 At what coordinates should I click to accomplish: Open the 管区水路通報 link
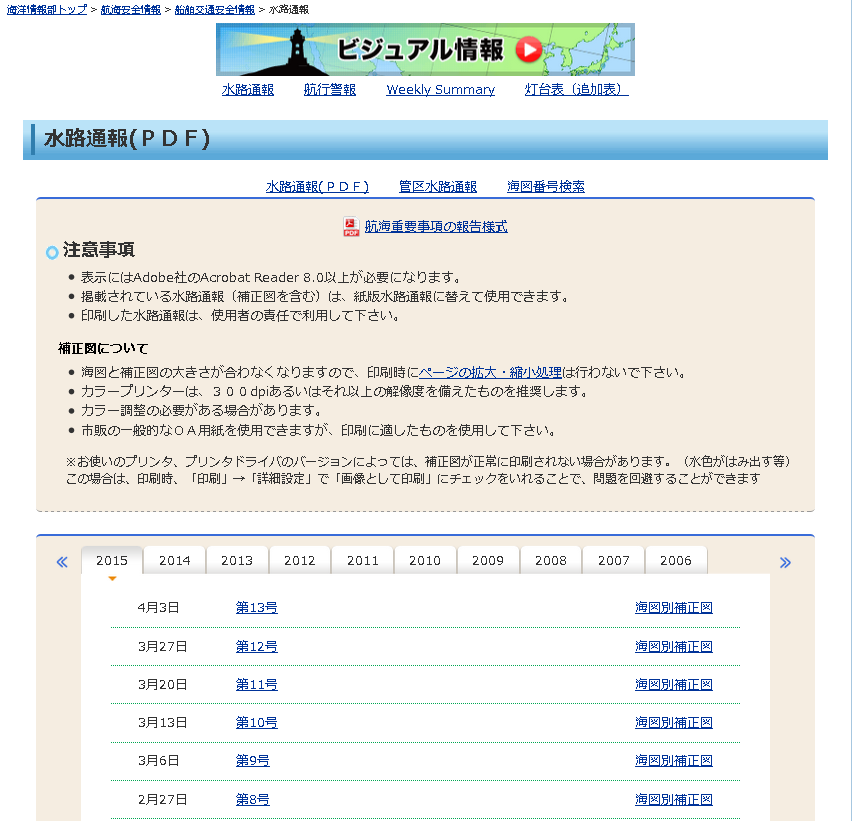[x=437, y=186]
